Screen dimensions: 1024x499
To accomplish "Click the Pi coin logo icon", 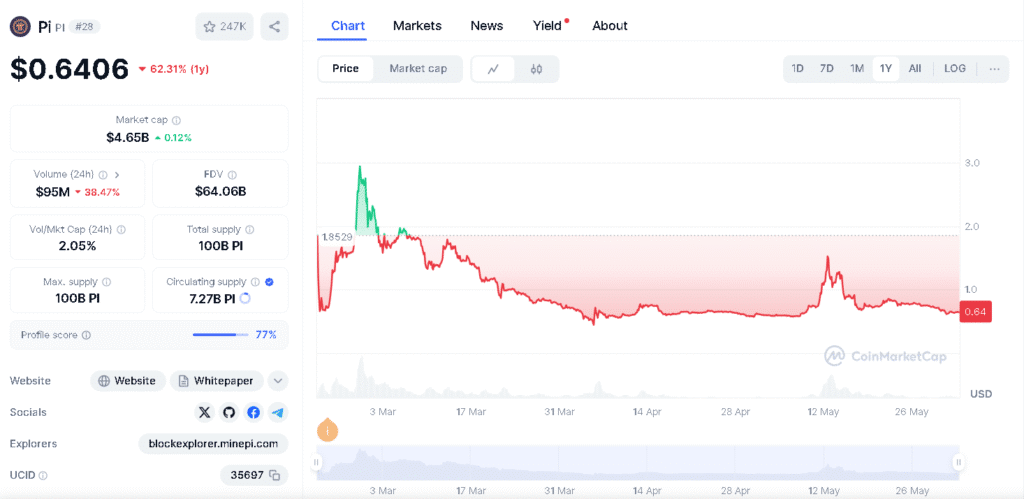I will coord(22,27).
